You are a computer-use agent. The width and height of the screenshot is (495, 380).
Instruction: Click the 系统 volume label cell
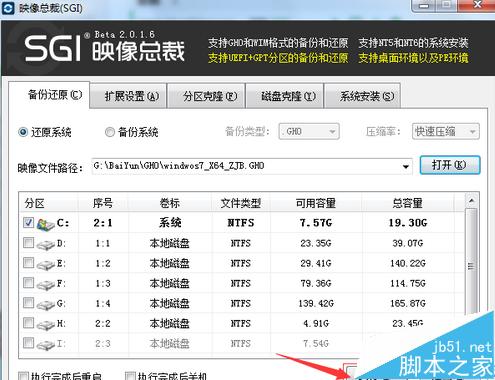click(x=170, y=223)
